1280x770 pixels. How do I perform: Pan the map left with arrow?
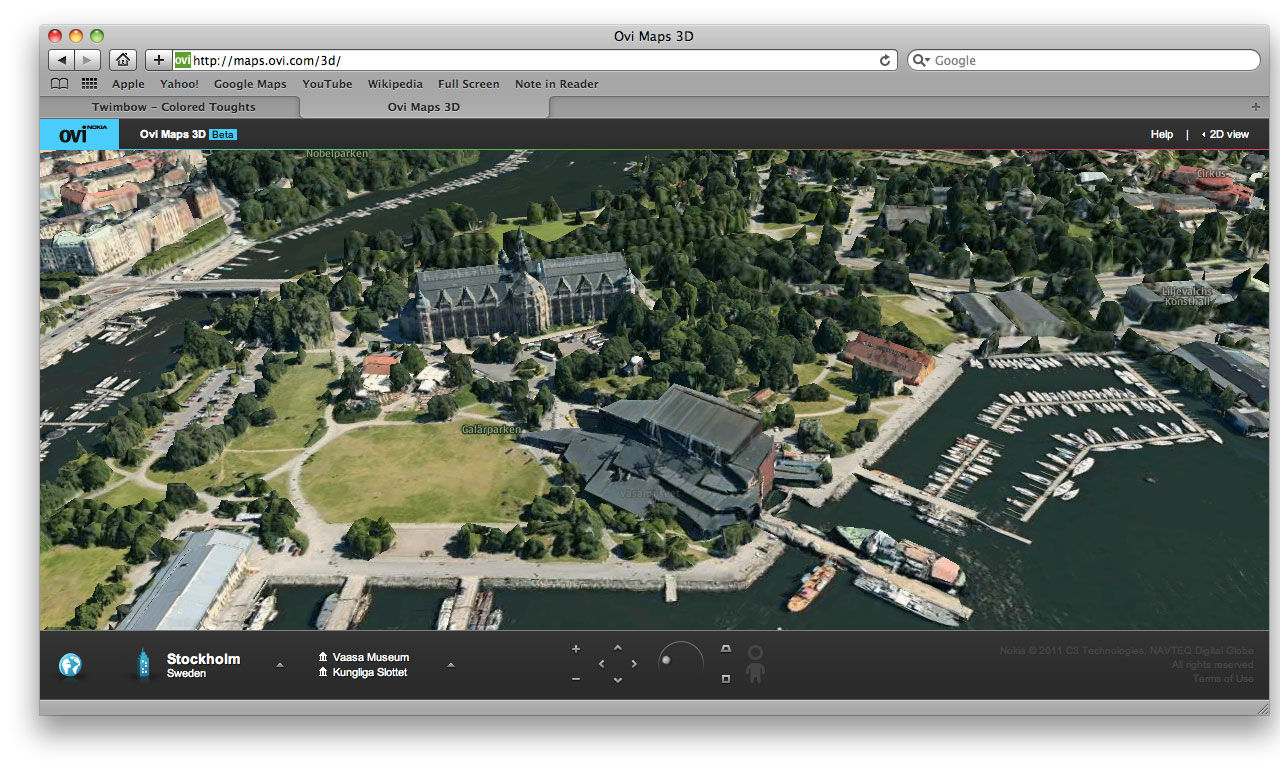pos(601,664)
